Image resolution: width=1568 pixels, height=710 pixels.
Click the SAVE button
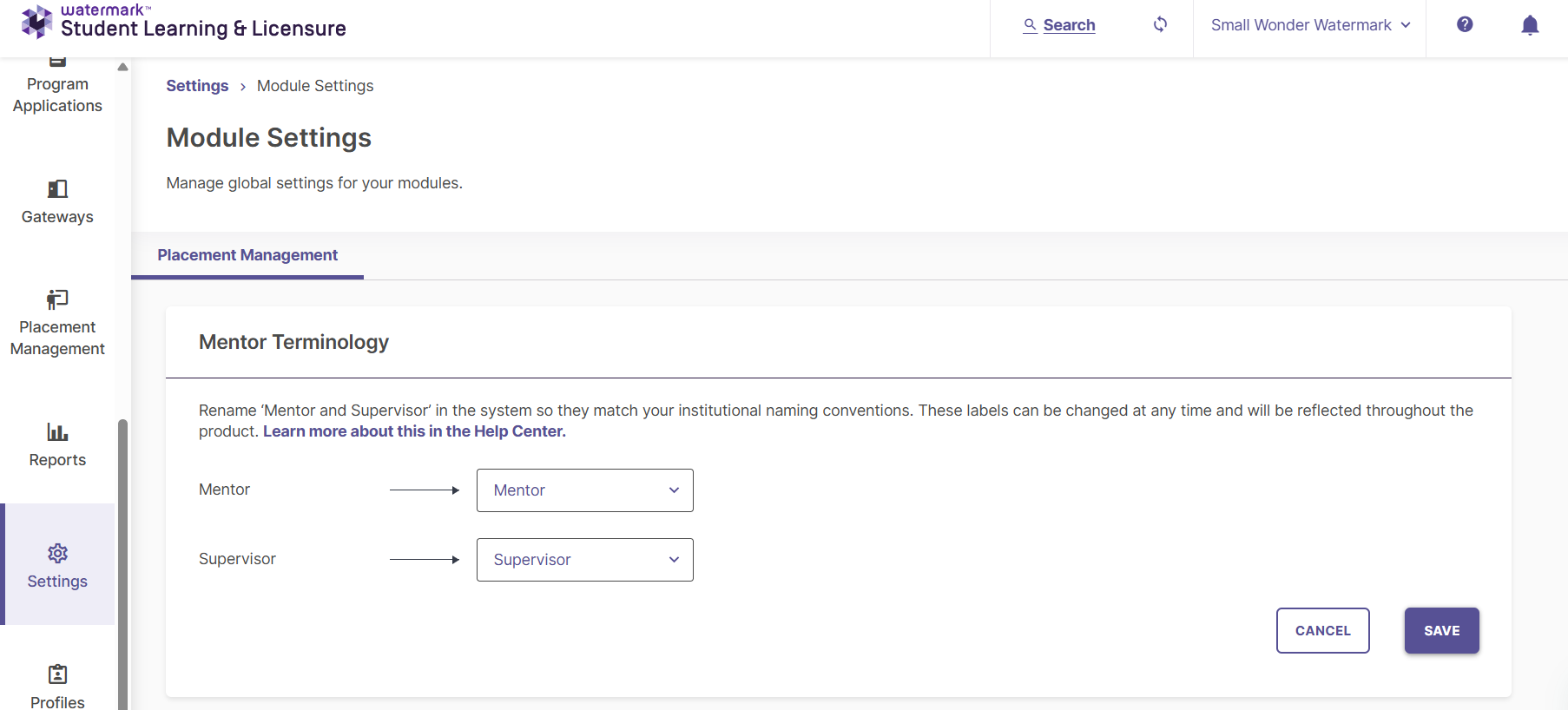coord(1442,631)
